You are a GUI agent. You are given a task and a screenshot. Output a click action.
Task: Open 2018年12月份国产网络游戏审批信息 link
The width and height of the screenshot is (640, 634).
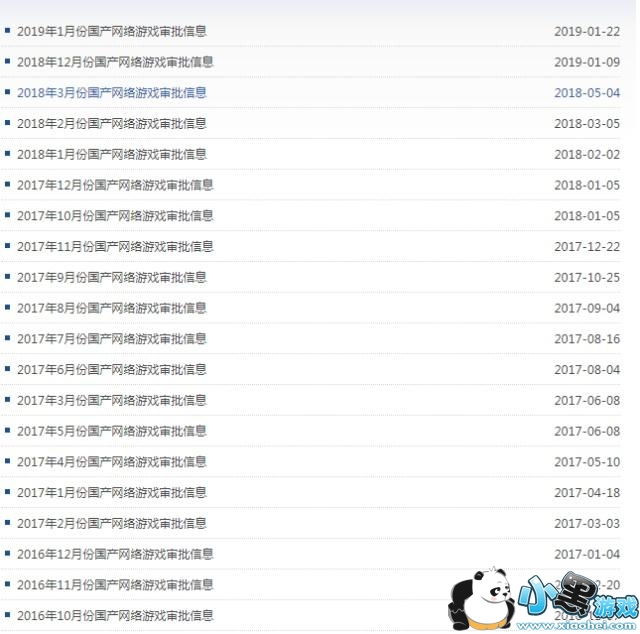point(115,62)
